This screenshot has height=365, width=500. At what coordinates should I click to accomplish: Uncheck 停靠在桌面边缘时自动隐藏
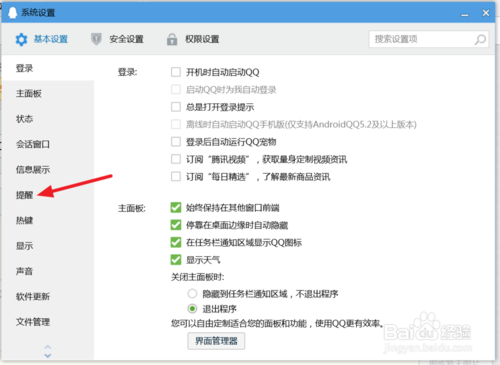coord(176,225)
